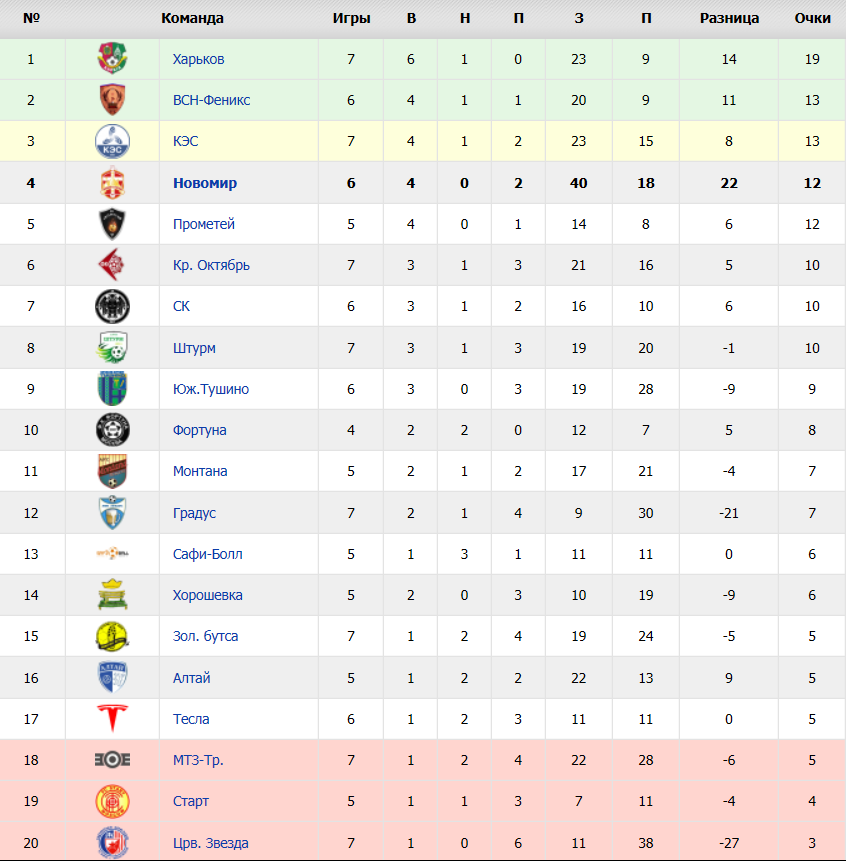The height and width of the screenshot is (861, 846).
Task: Open the Црв. Звезда team link
Action: point(211,843)
